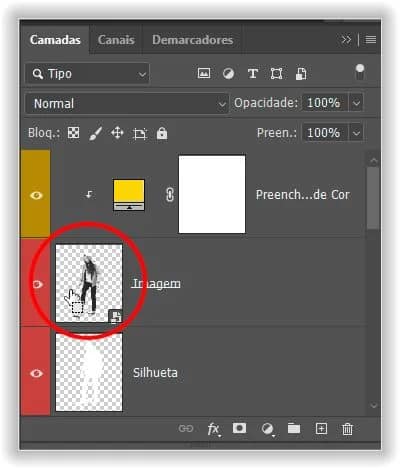The image size is (400, 469).
Task: Delete layer with trash icon
Action: tap(347, 429)
